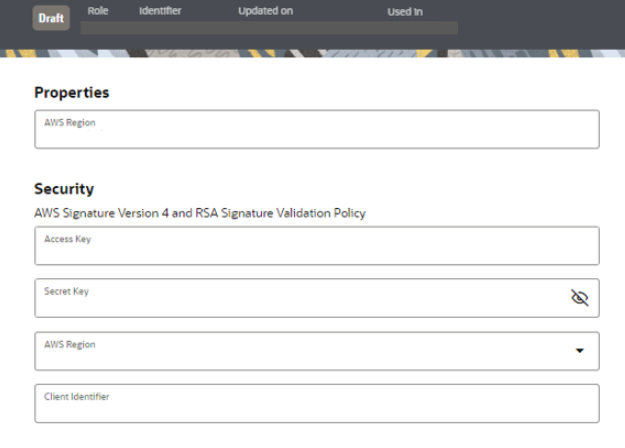625x448 pixels.
Task: Click the Role header label
Action: point(98,11)
